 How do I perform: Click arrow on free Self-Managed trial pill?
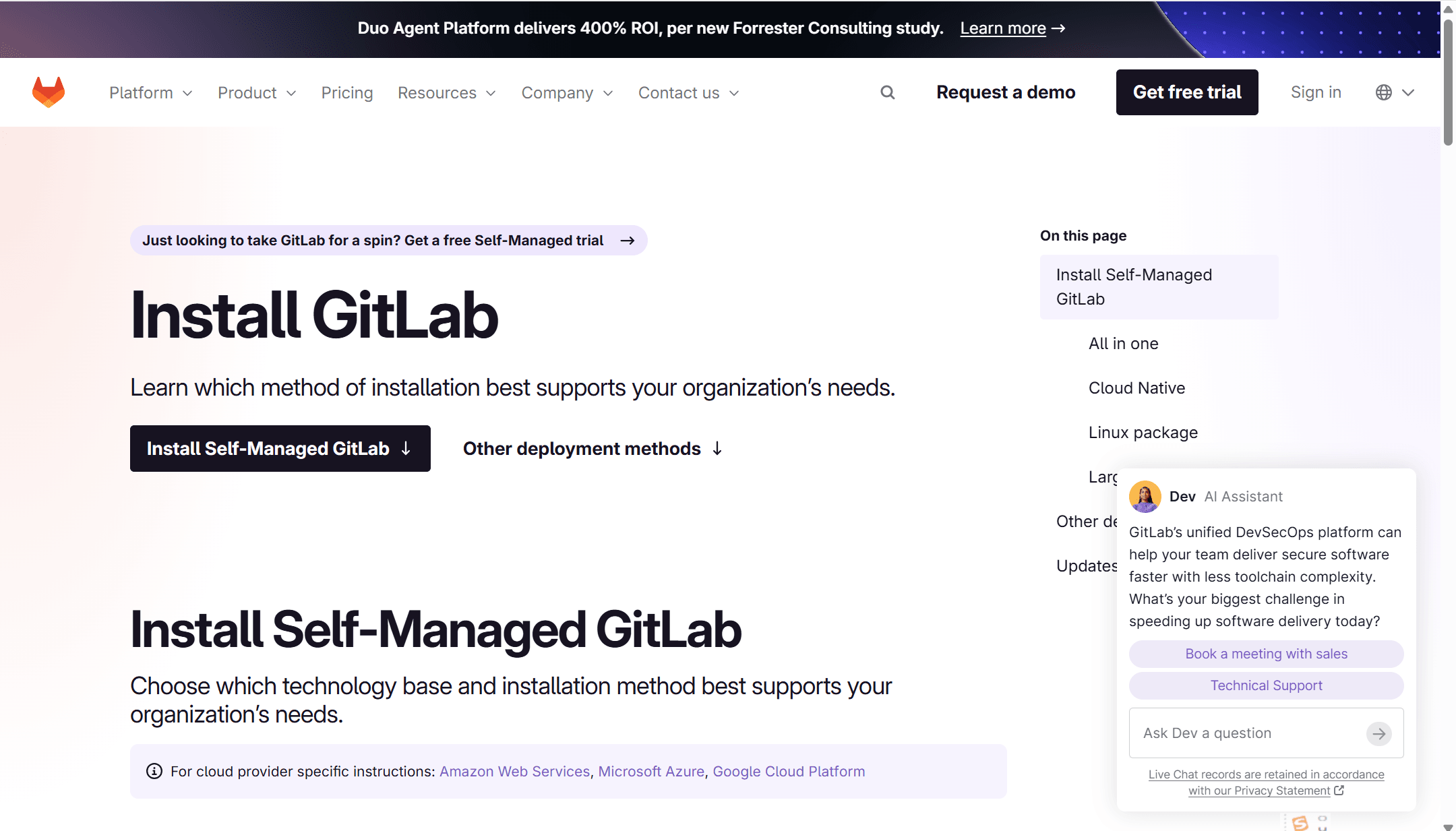tap(628, 241)
